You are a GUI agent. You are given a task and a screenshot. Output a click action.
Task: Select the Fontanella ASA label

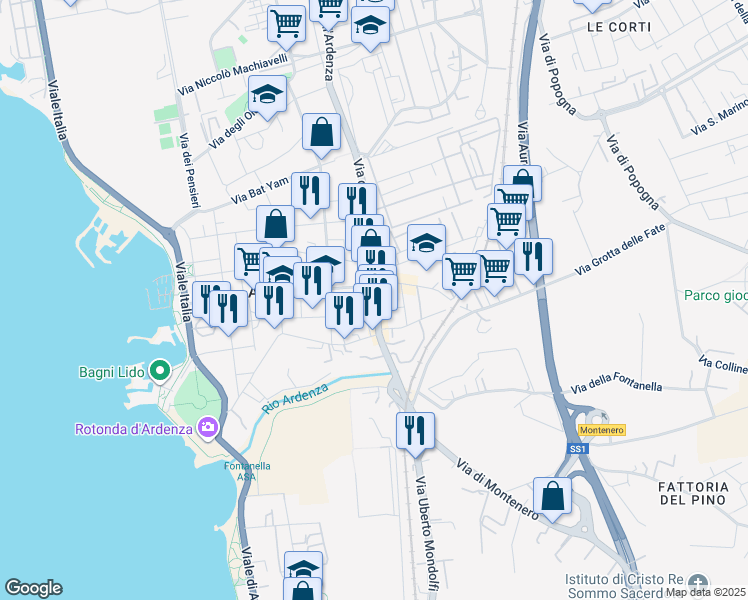[x=247, y=471]
